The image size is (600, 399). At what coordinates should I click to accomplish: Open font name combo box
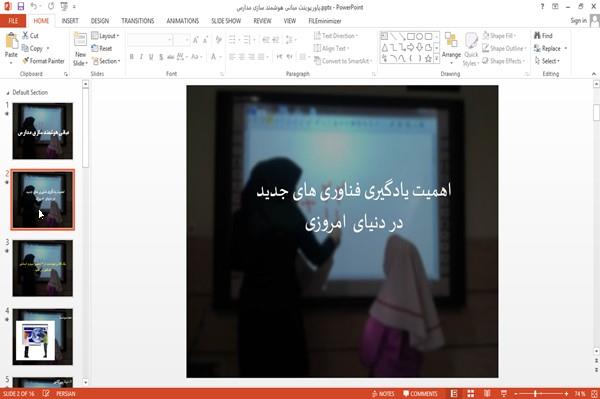(150, 40)
